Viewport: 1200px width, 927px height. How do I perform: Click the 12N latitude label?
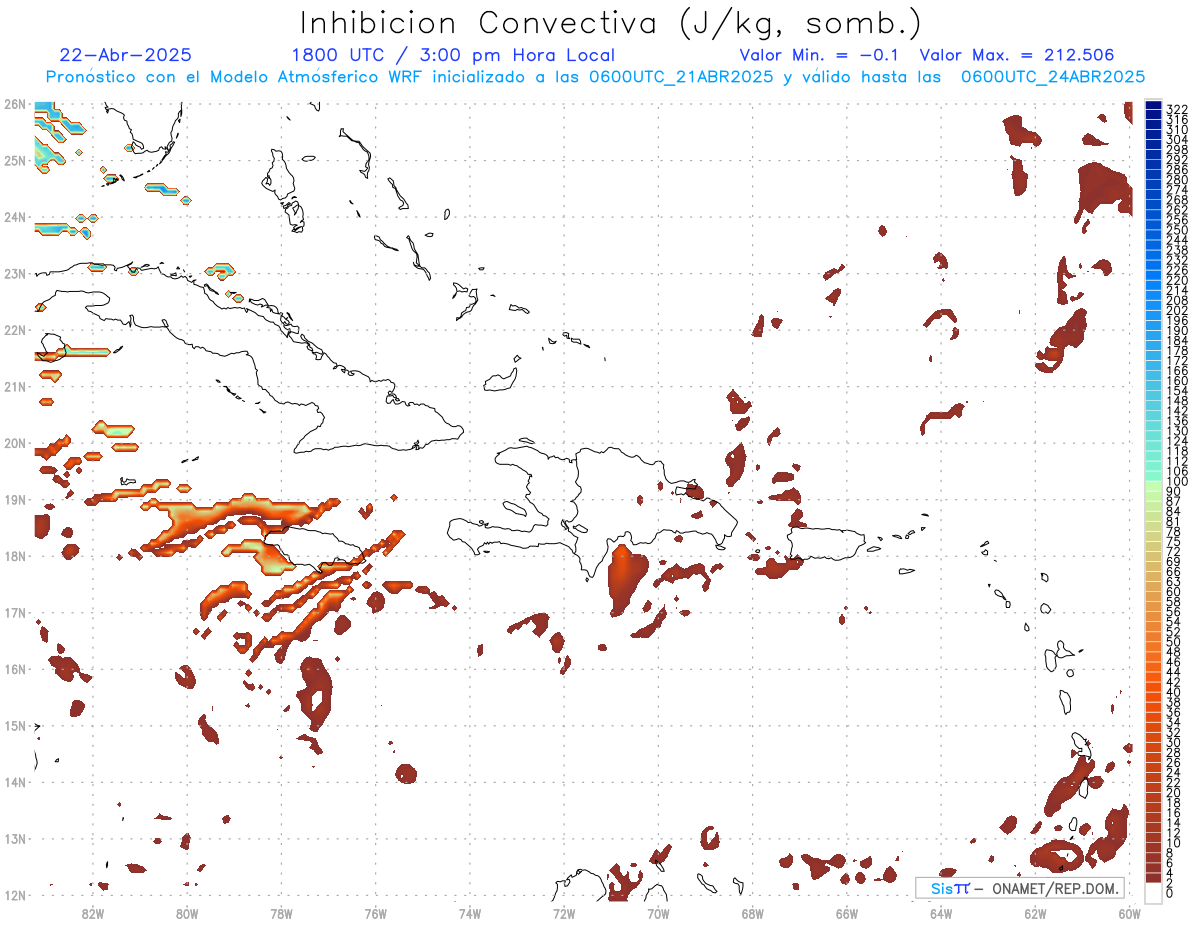[x=15, y=895]
